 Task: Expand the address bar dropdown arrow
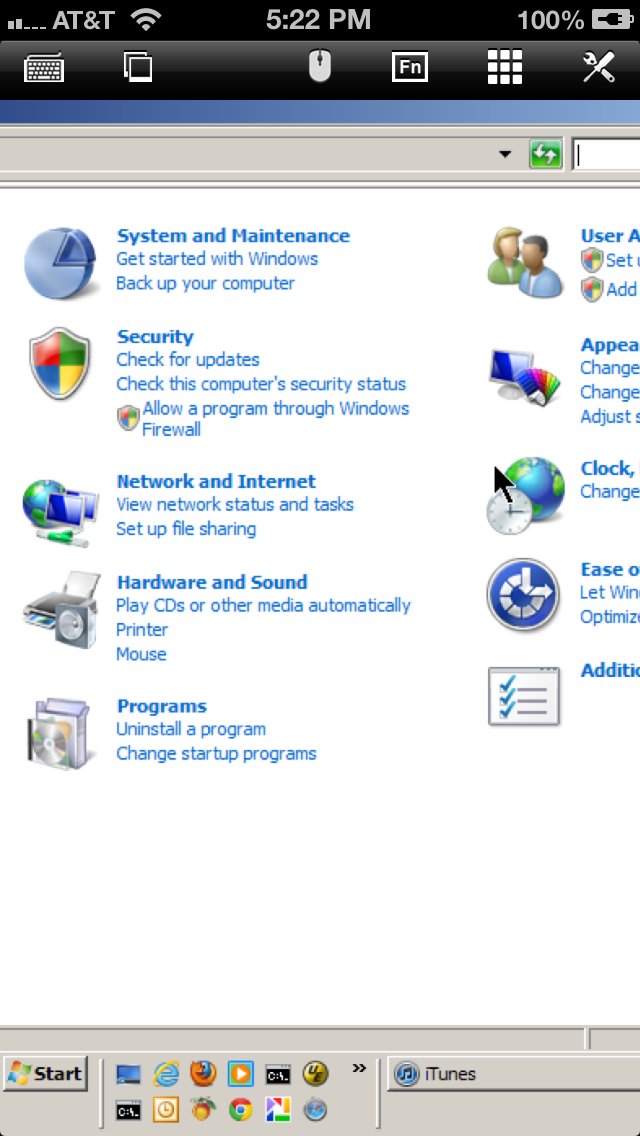coord(505,154)
